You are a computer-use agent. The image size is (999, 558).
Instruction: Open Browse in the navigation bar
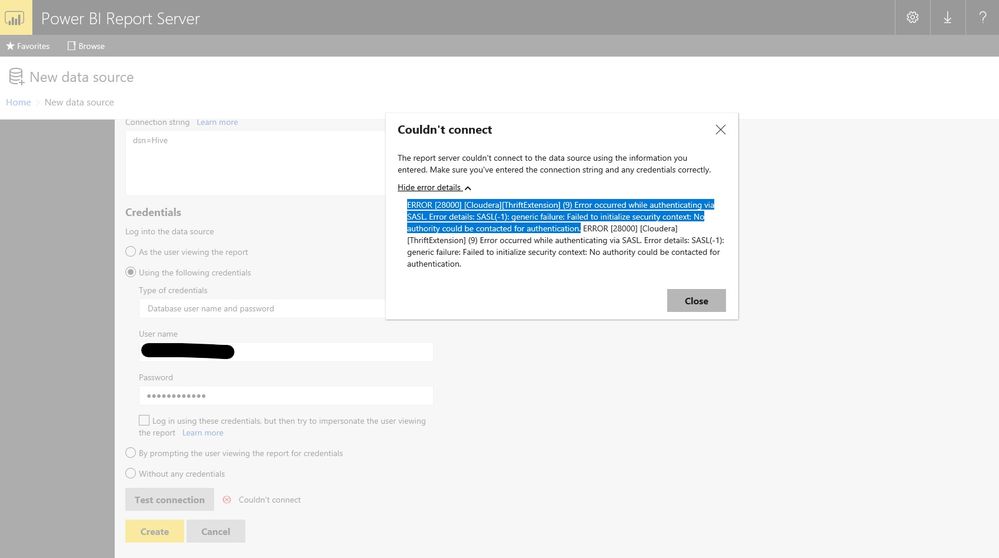86,46
